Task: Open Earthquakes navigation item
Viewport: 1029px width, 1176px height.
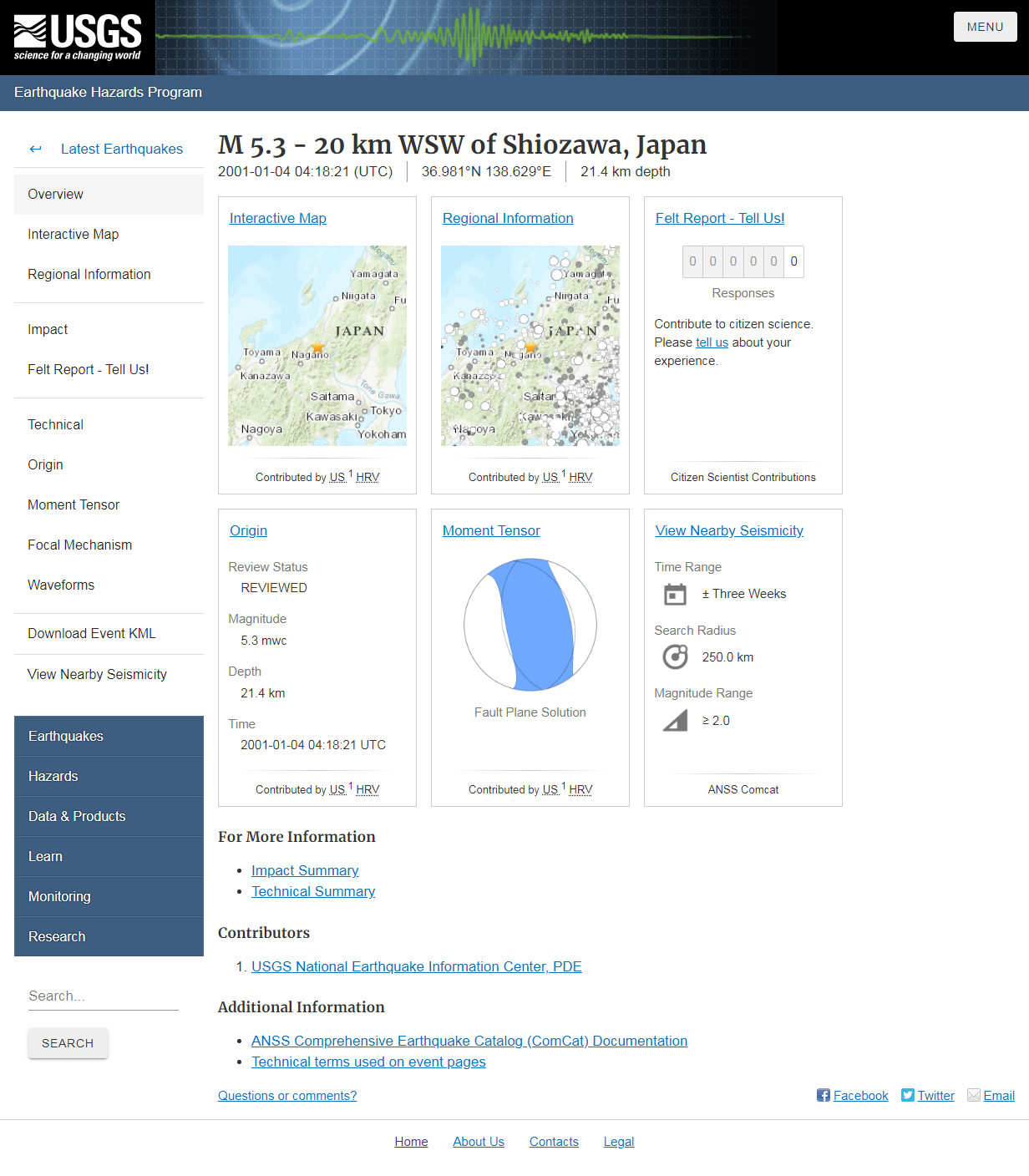Action: 109,736
